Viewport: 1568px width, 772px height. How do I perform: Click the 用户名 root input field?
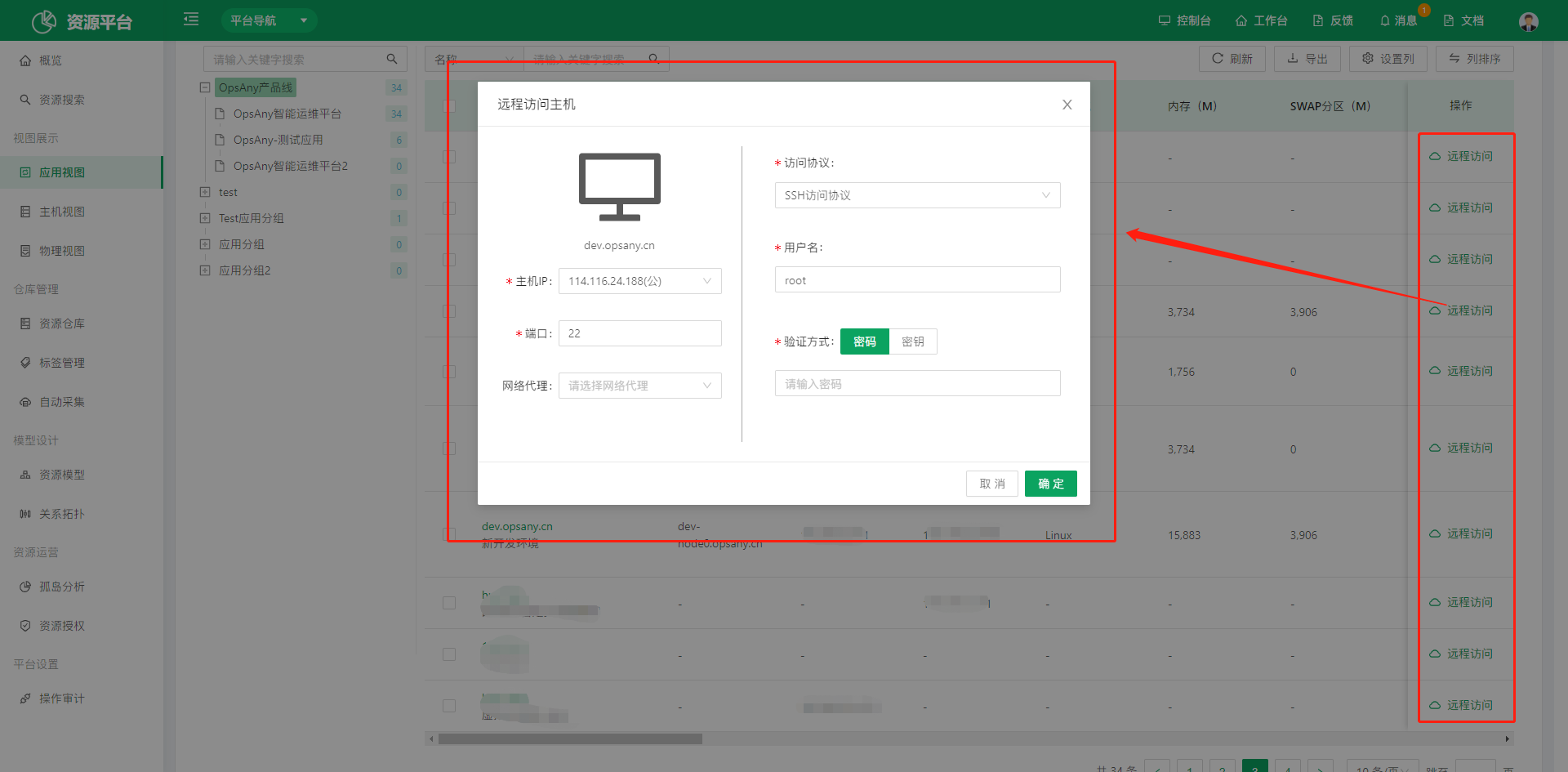point(918,280)
